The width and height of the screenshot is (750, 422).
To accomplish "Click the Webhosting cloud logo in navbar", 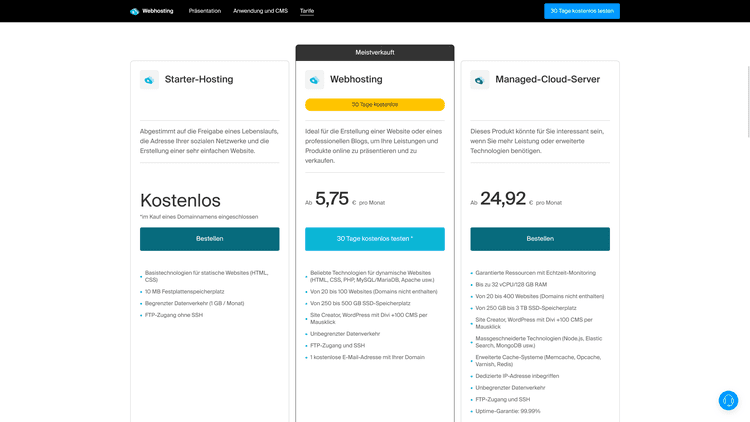I will pyautogui.click(x=134, y=11).
